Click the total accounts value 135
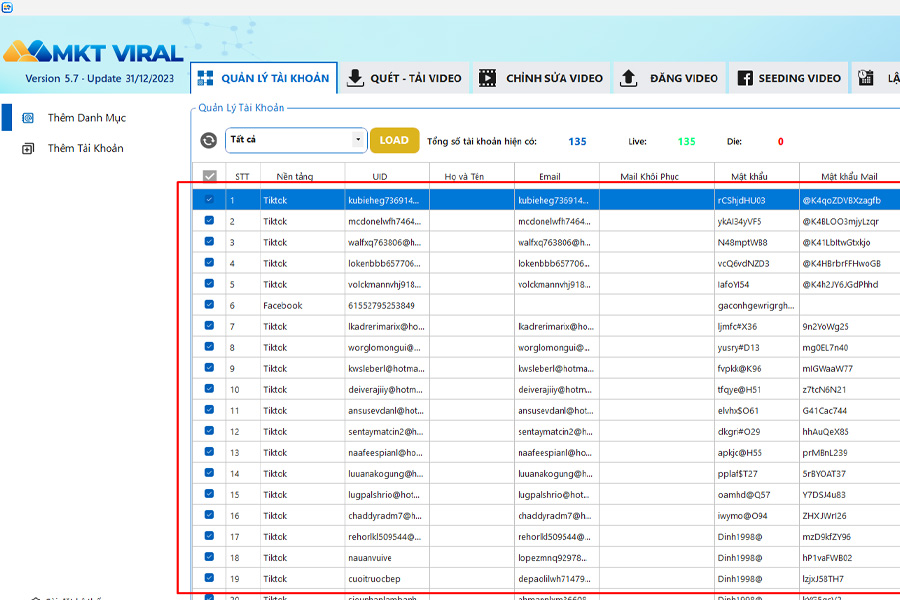The image size is (900, 600). coord(577,141)
